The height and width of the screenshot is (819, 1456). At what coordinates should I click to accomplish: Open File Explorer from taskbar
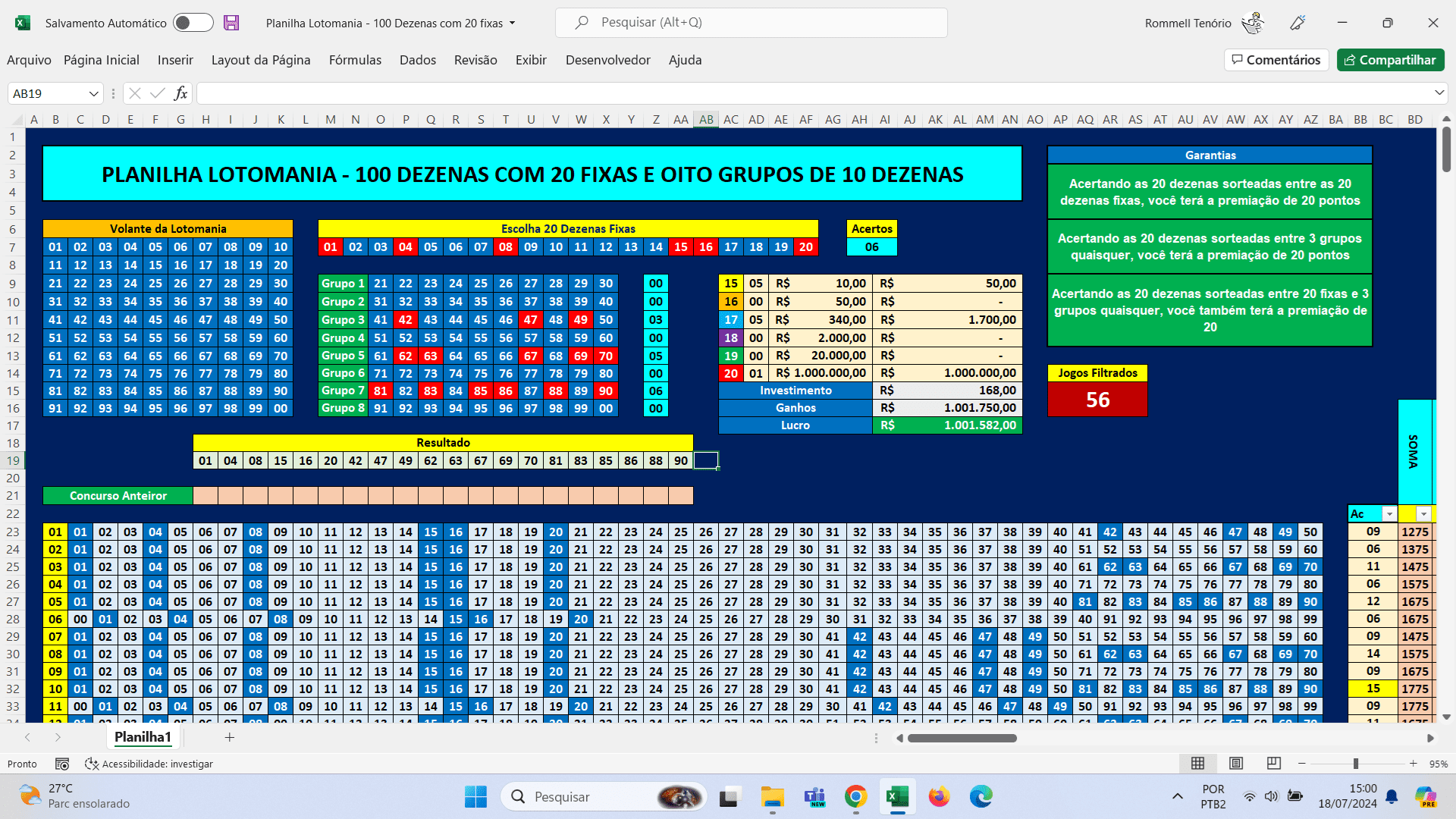point(772,797)
